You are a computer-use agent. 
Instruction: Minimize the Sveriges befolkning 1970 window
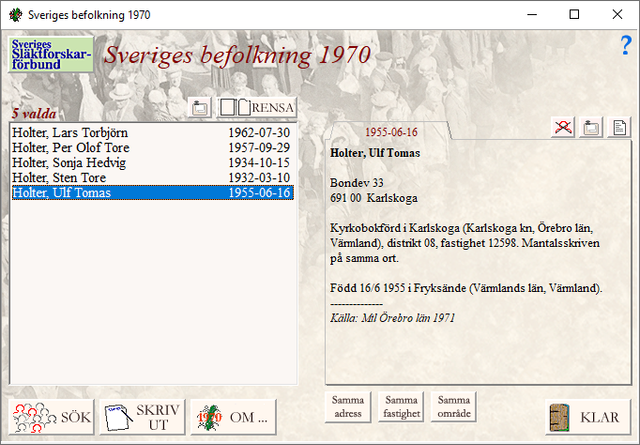click(532, 15)
